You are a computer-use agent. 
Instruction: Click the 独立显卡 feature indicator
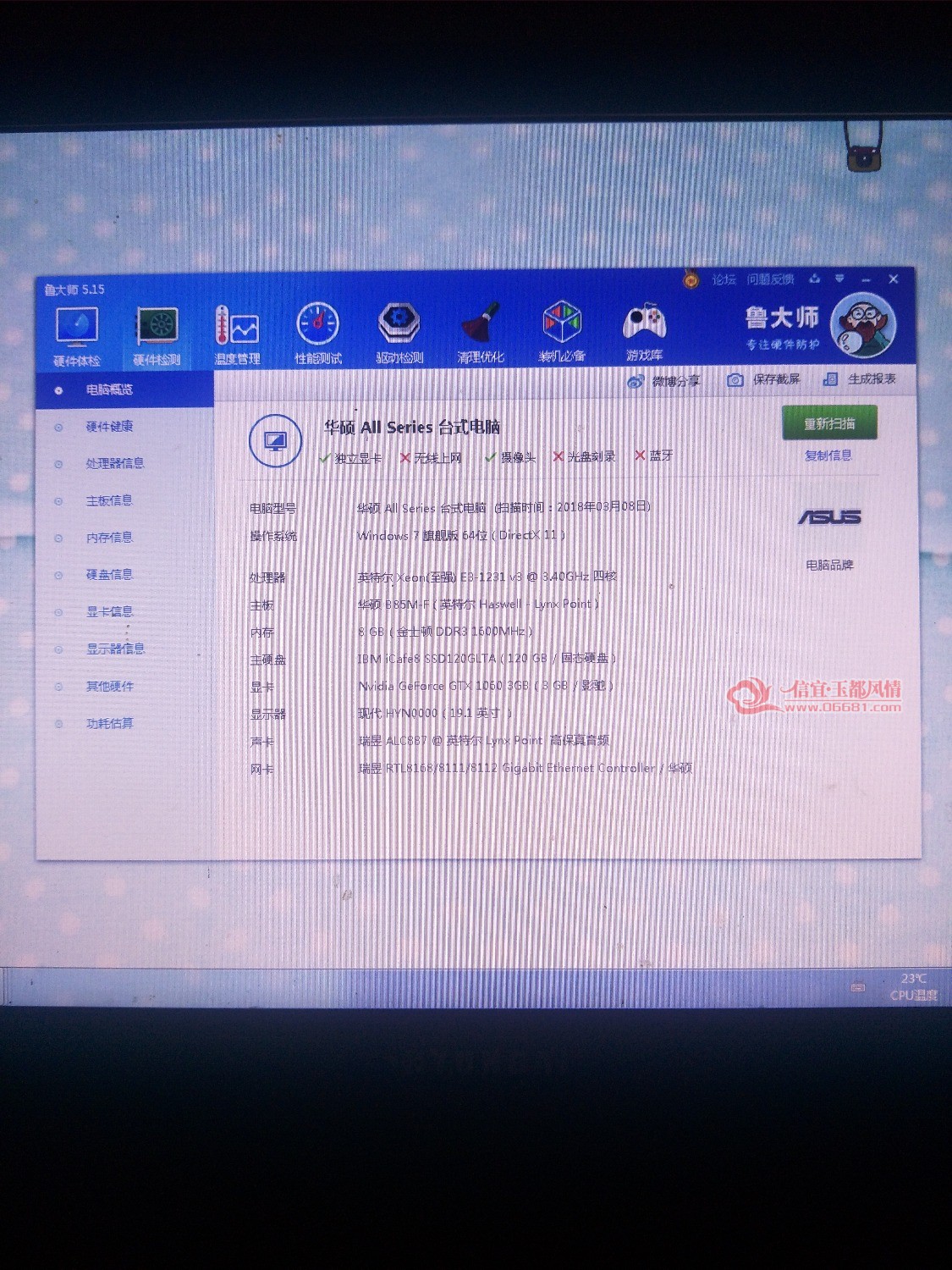click(350, 458)
